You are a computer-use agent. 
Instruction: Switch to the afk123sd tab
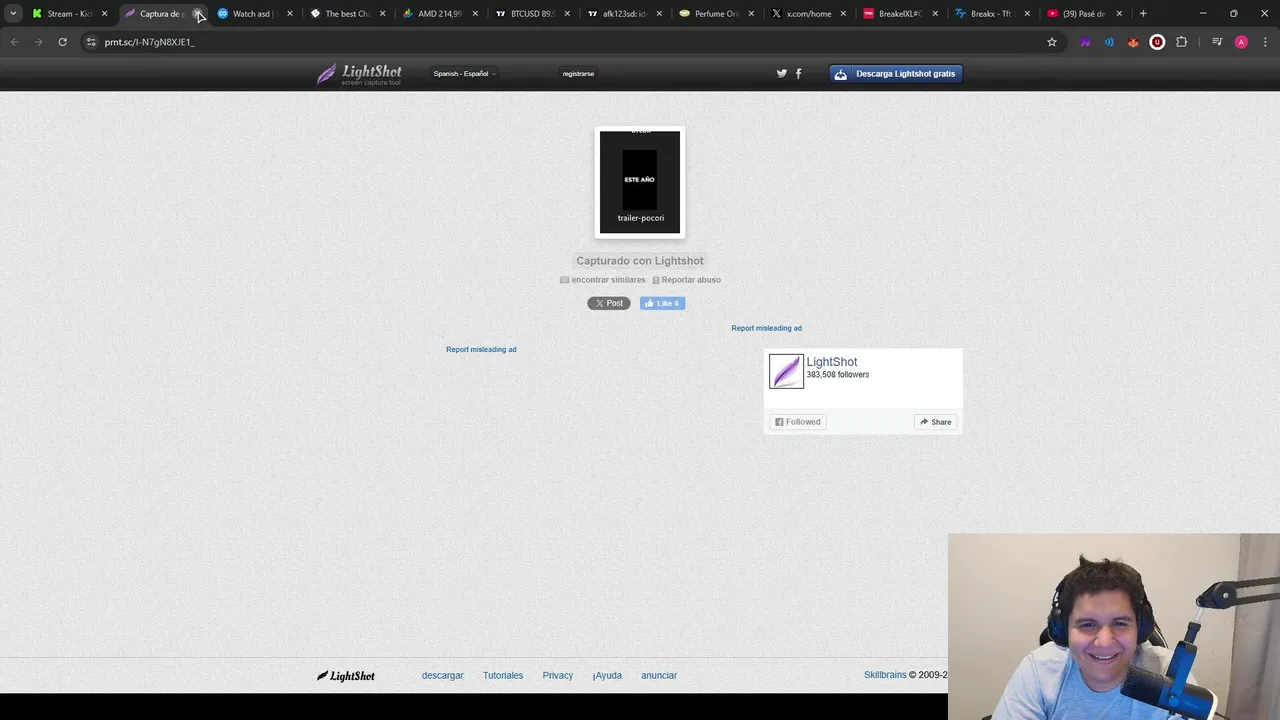click(624, 14)
